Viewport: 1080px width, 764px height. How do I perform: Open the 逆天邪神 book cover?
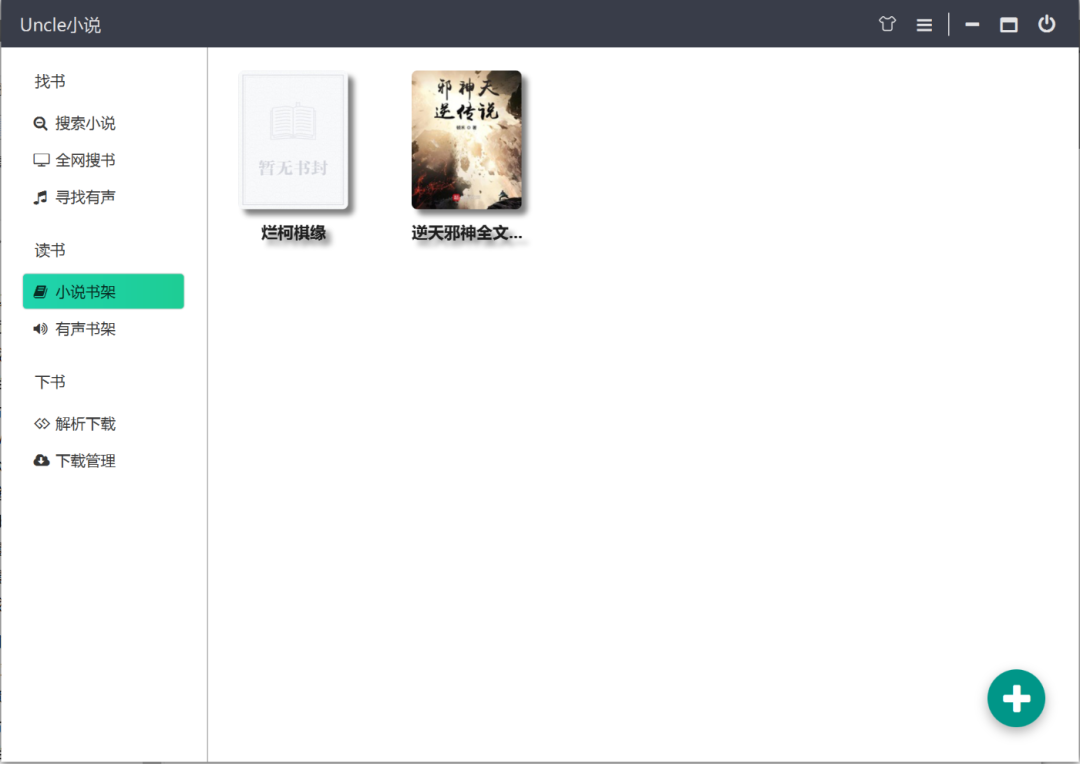[x=466, y=140]
